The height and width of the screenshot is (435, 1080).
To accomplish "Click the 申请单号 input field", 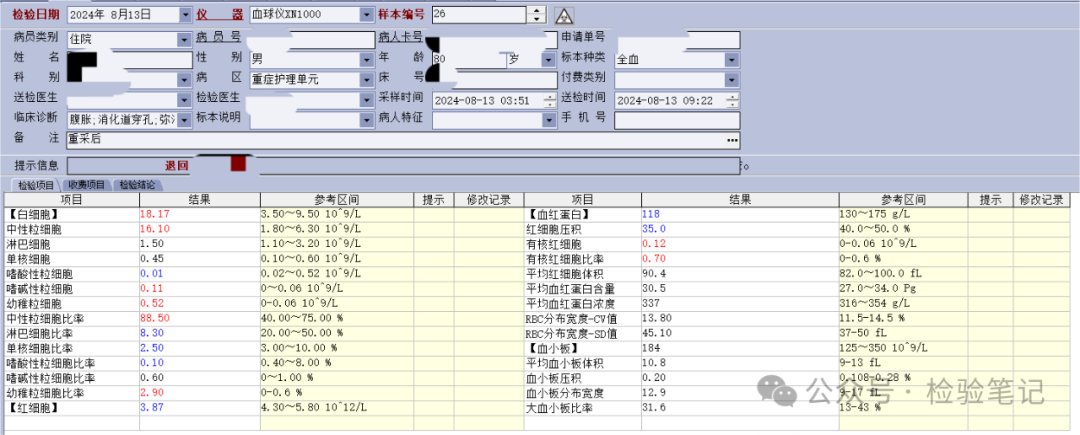I will [676, 39].
